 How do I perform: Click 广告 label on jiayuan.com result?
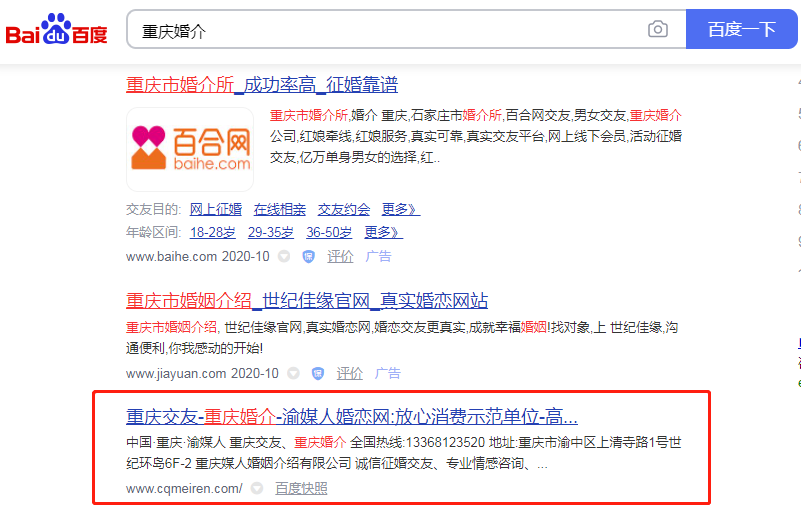click(x=388, y=374)
